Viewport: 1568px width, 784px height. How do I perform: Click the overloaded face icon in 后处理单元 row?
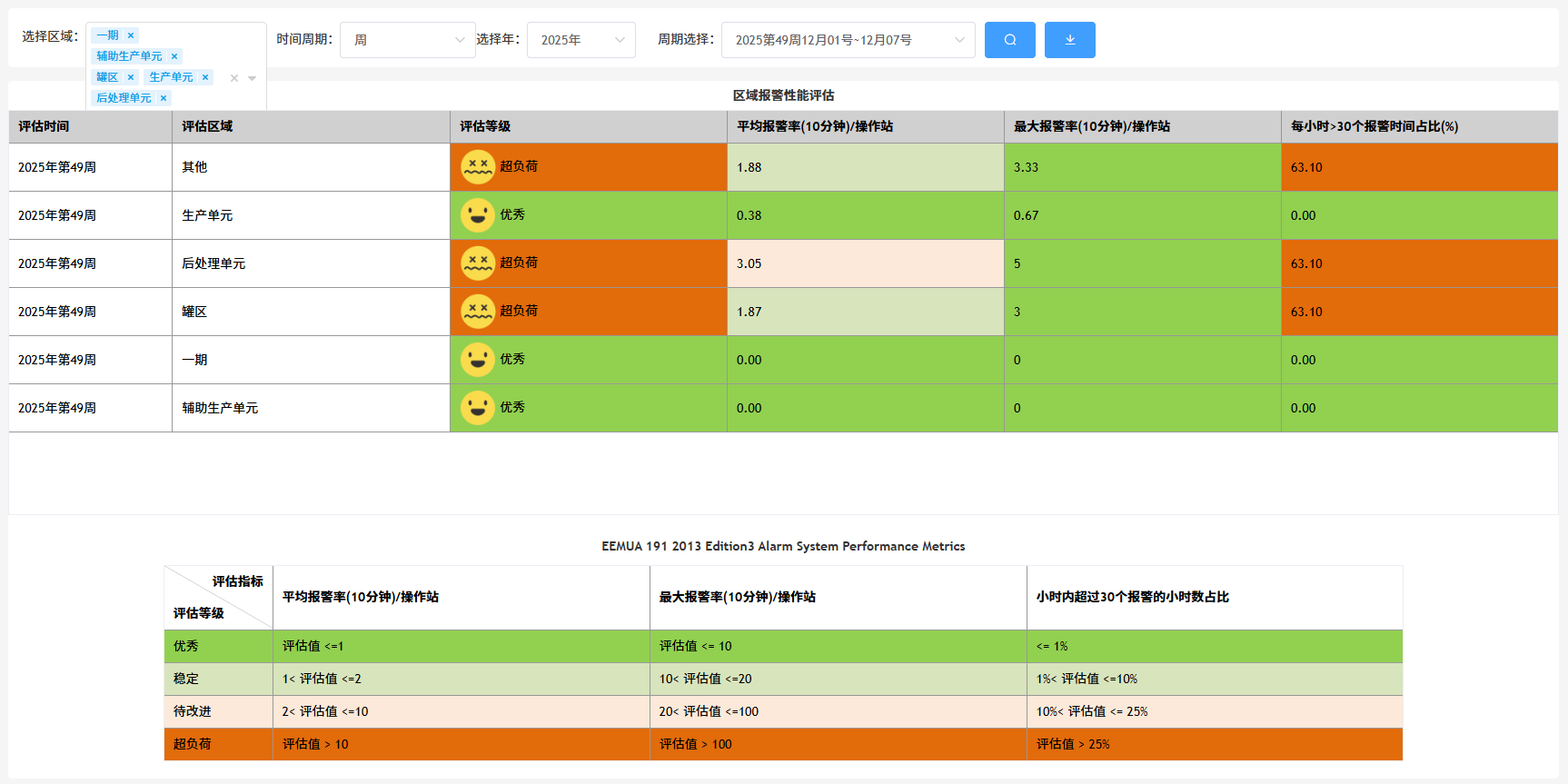478,263
